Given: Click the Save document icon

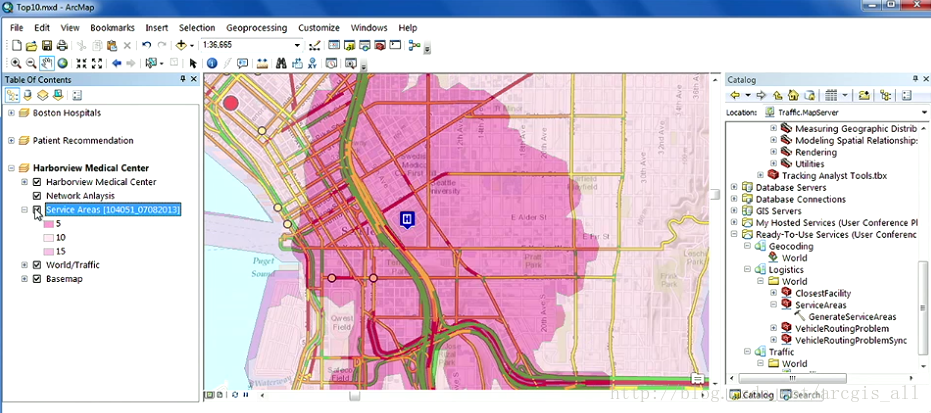Looking at the screenshot, I should (x=47, y=45).
